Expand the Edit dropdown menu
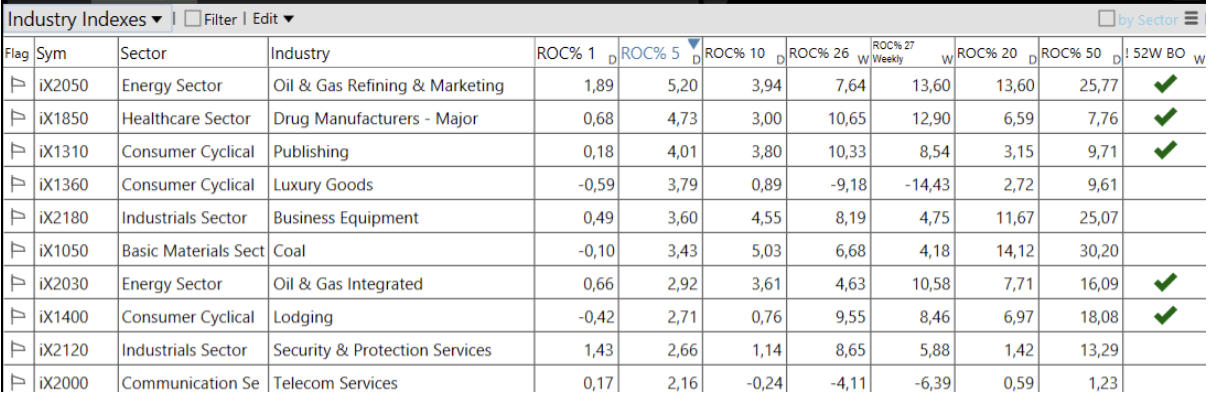Screen dimensions: 1208x402 click(273, 19)
